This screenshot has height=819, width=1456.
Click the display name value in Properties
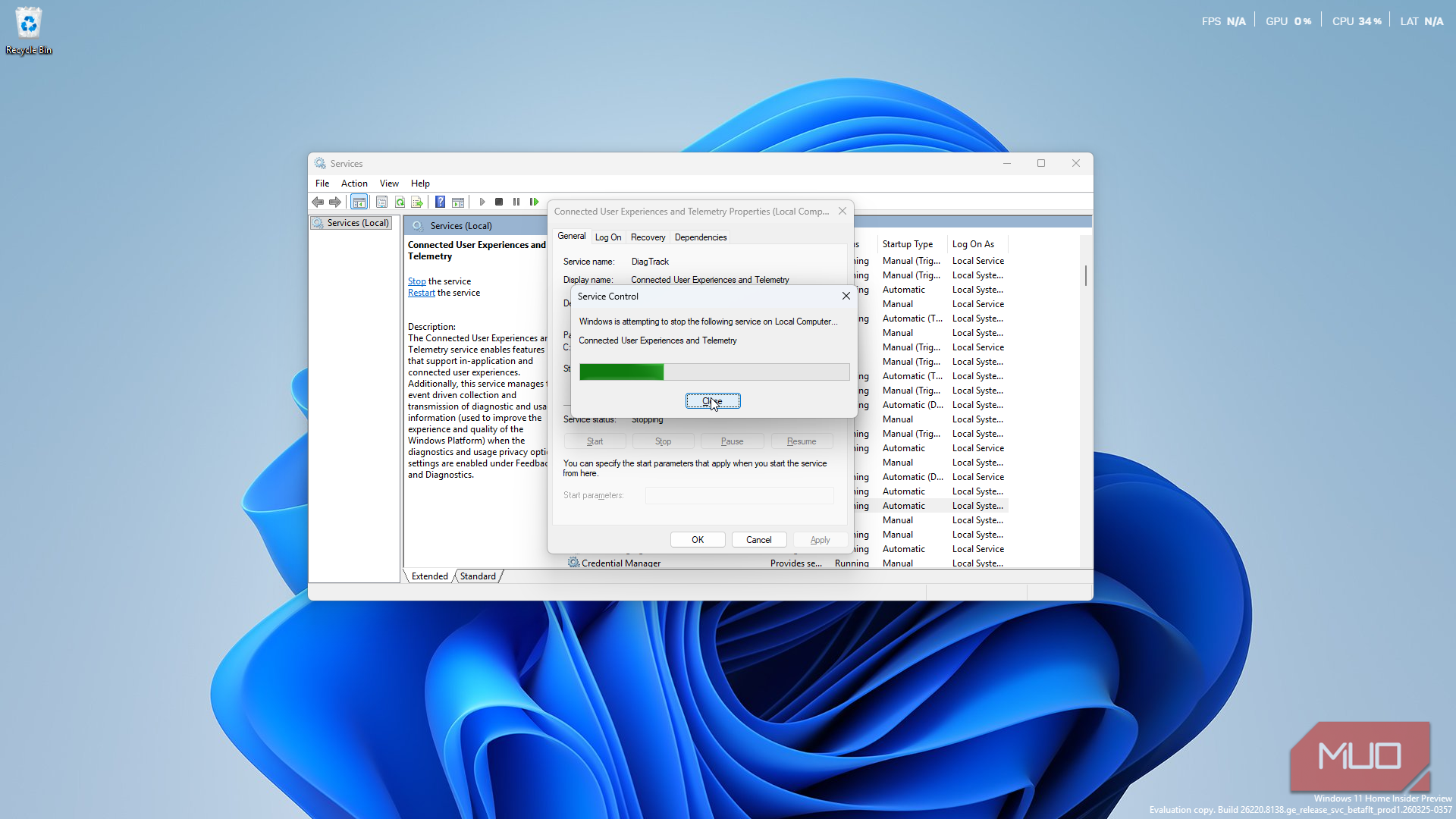(x=710, y=280)
